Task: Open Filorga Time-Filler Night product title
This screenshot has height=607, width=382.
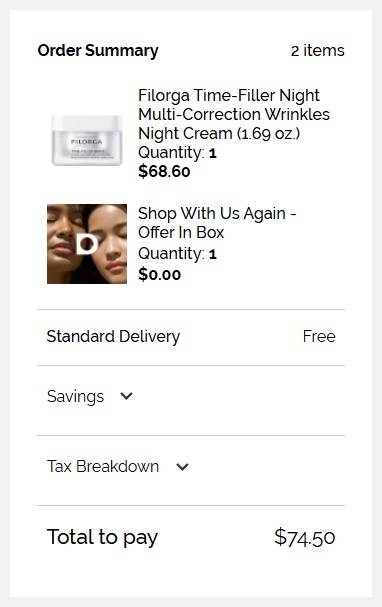Action: coord(234,114)
